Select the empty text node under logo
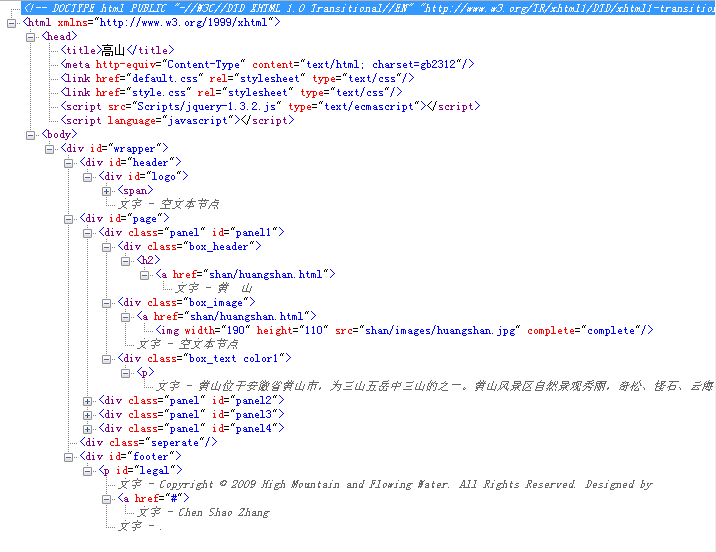 tap(169, 204)
